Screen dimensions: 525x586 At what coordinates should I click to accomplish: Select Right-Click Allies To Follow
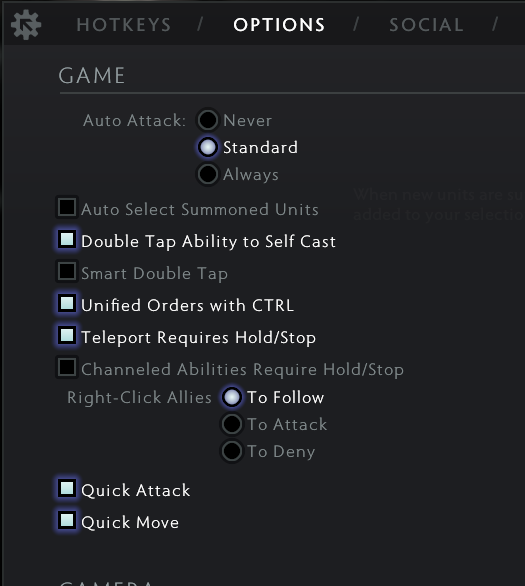pyautogui.click(x=232, y=397)
